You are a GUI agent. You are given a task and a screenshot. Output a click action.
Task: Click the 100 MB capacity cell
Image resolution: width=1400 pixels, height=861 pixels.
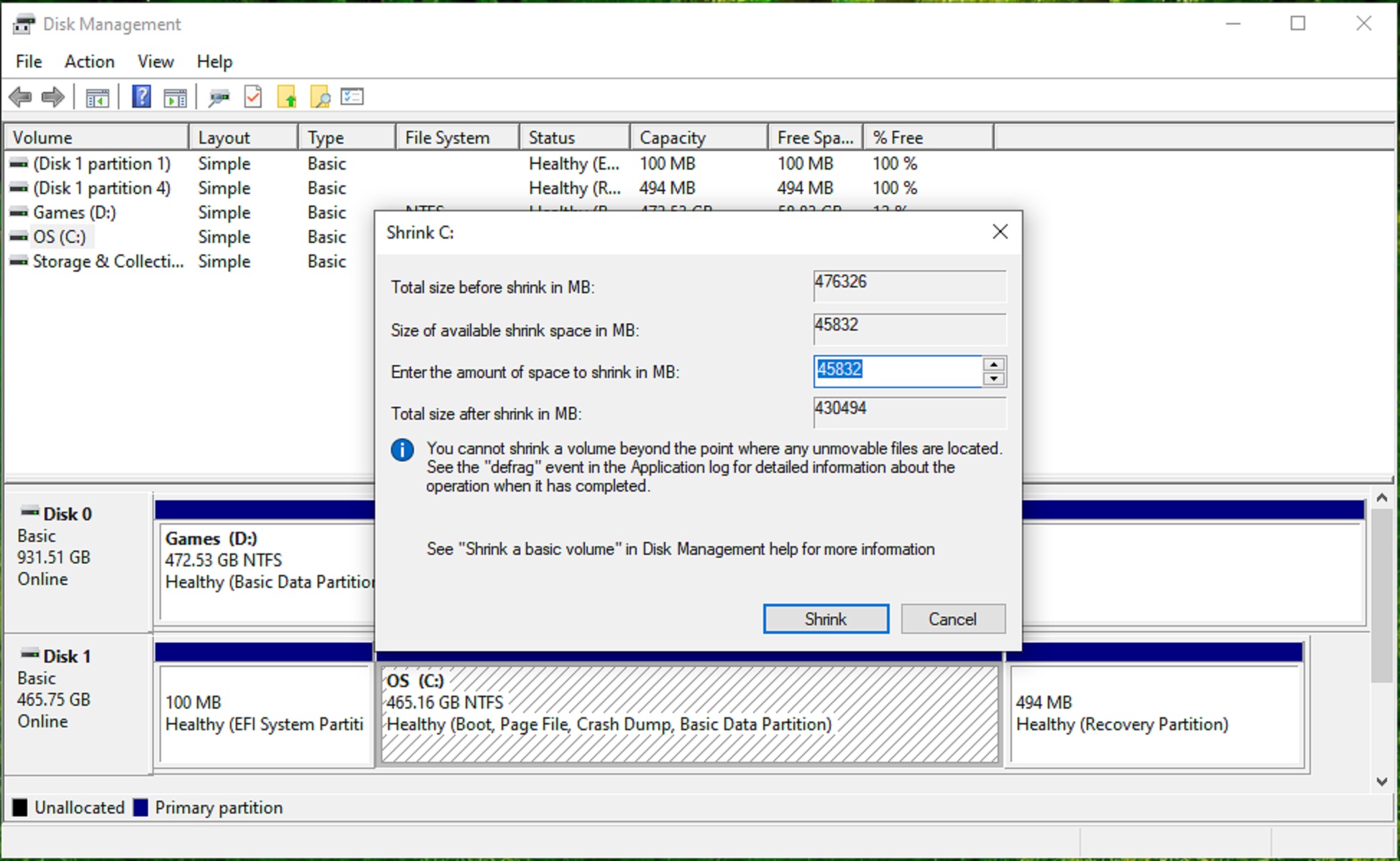[668, 164]
